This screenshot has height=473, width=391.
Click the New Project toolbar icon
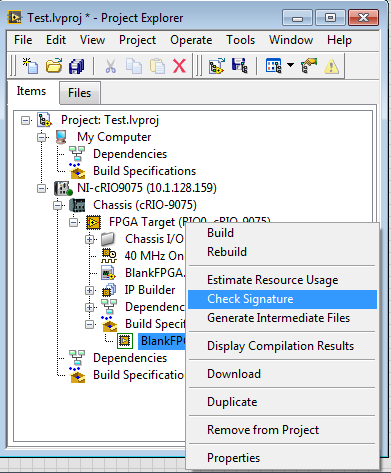click(30, 65)
